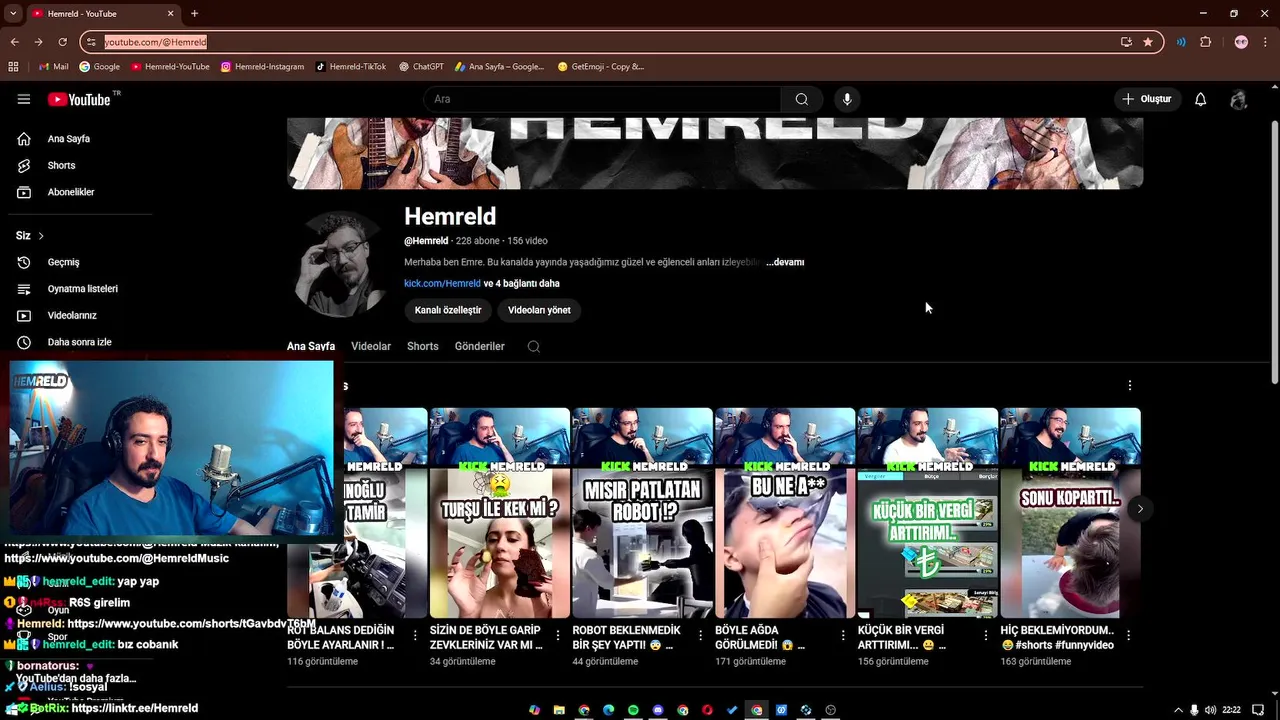Viewport: 1280px width, 720px height.
Task: Expand channel description with ...devamı
Action: (785, 262)
